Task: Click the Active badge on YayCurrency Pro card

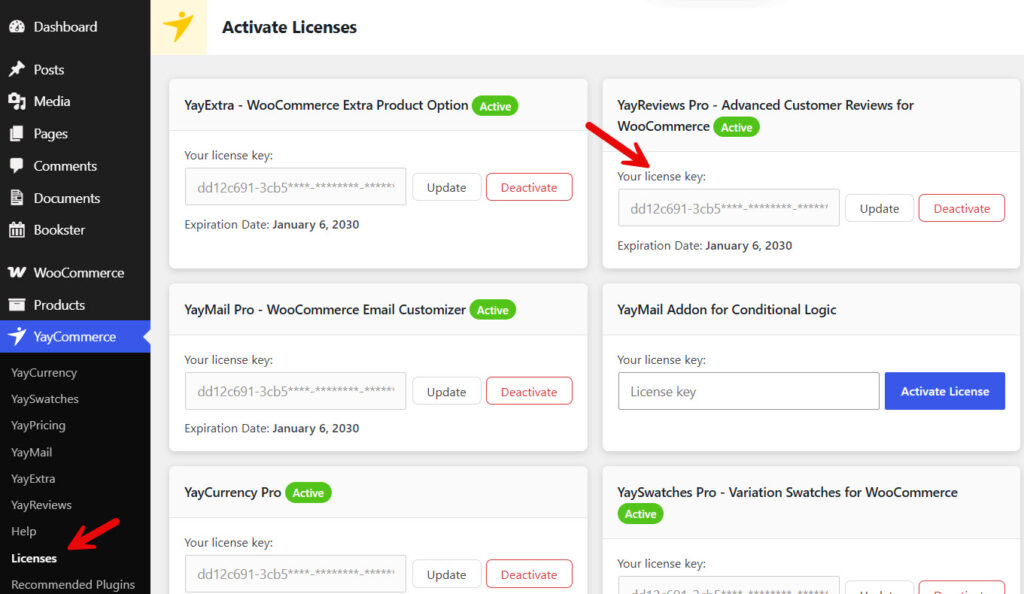Action: coord(308,493)
